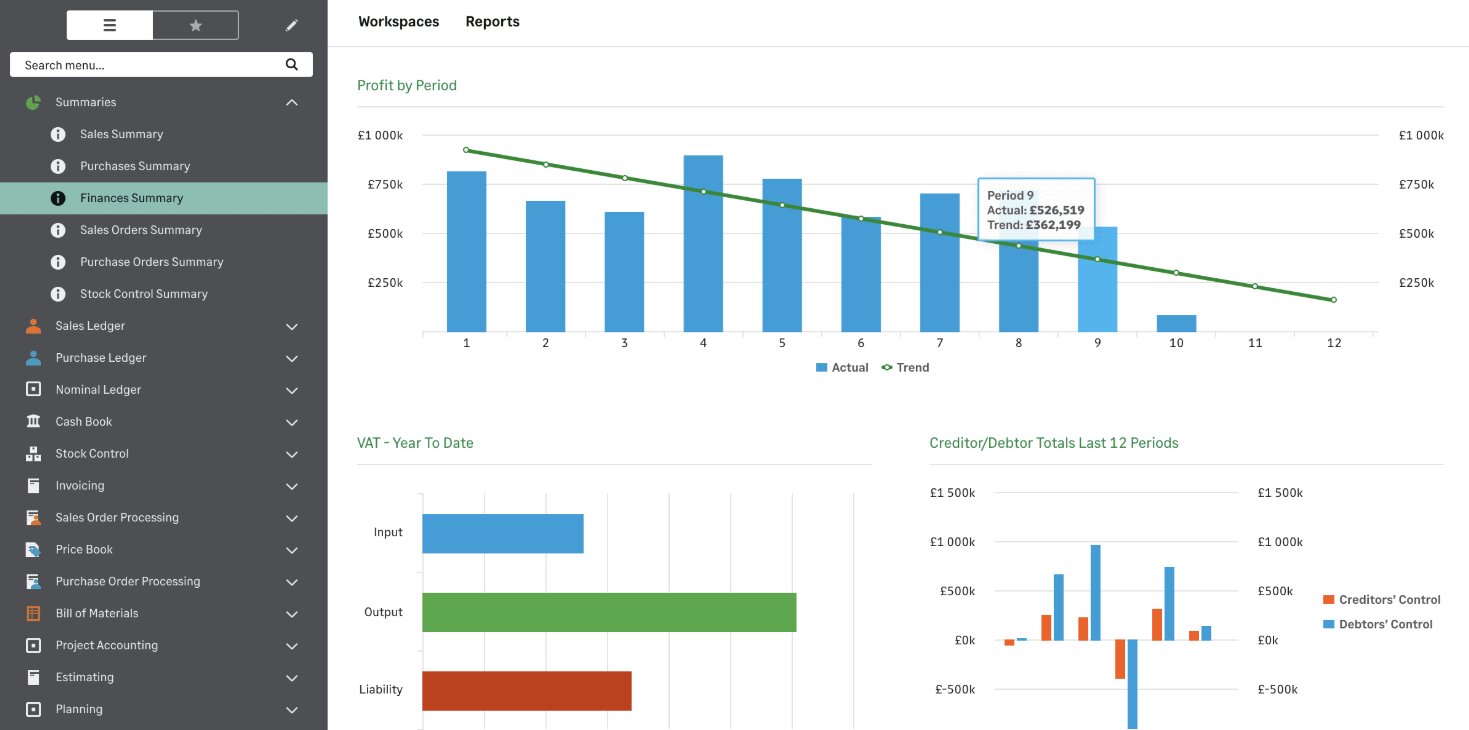
Task: Open Stock Control Summary page
Action: [143, 294]
